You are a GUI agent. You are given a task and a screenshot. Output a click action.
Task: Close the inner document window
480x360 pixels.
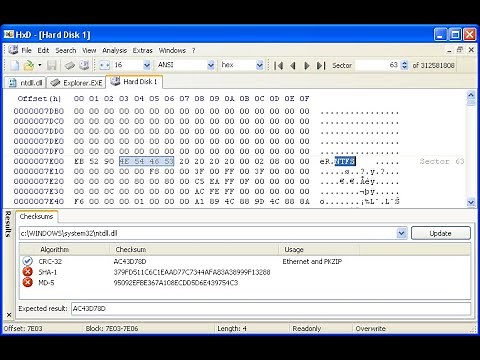[x=471, y=50]
